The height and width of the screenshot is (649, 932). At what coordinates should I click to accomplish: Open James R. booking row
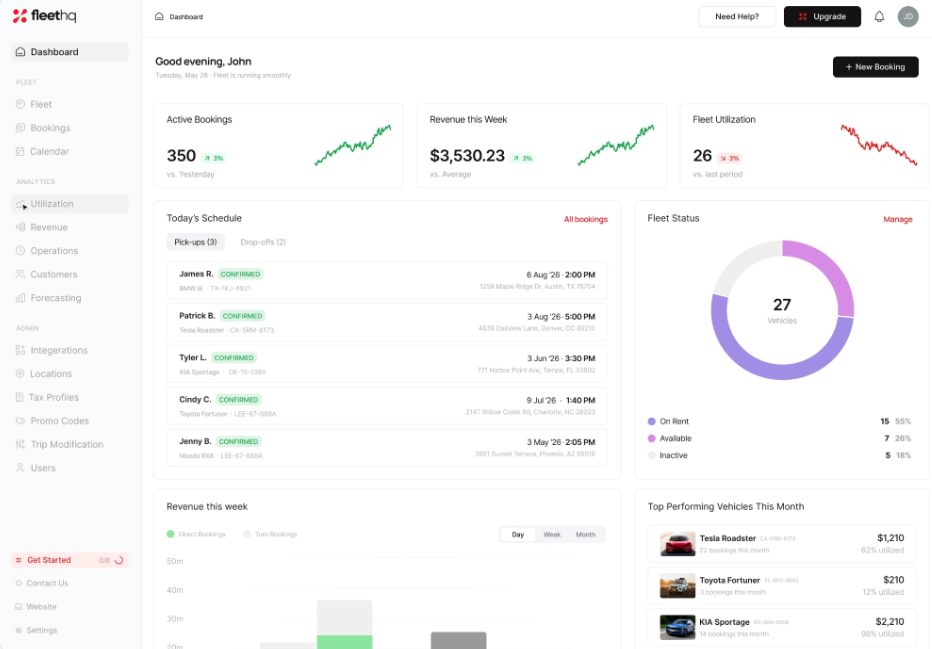pos(387,281)
